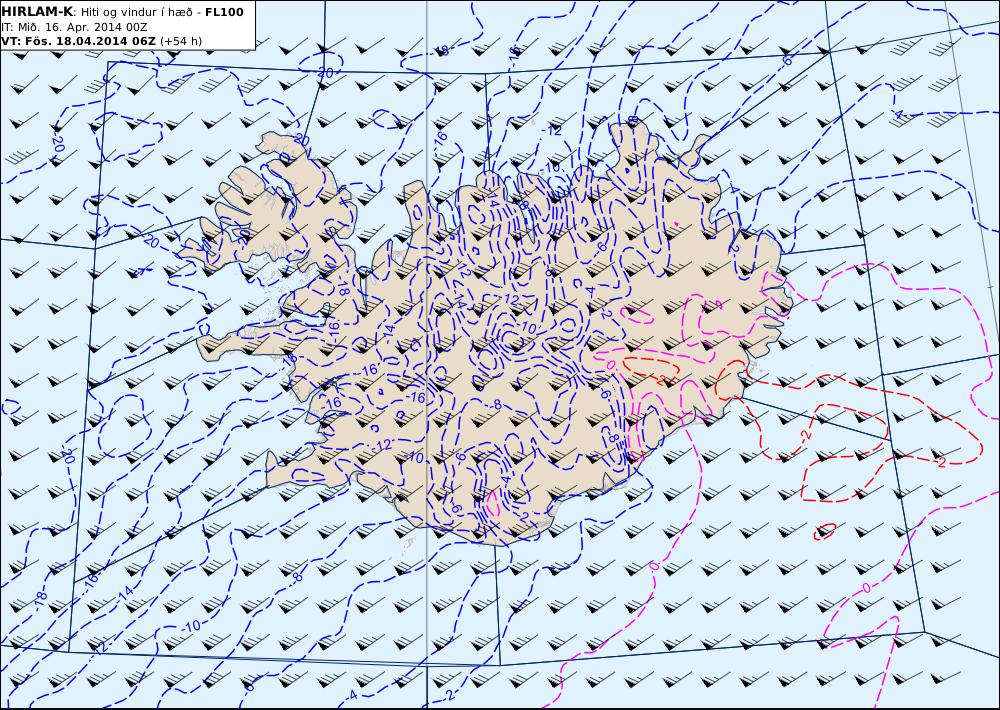This screenshot has width=1000, height=710.
Task: Click the 'VT: Fös. 18.04.2014 06Z' valid time
Action: pos(78,41)
